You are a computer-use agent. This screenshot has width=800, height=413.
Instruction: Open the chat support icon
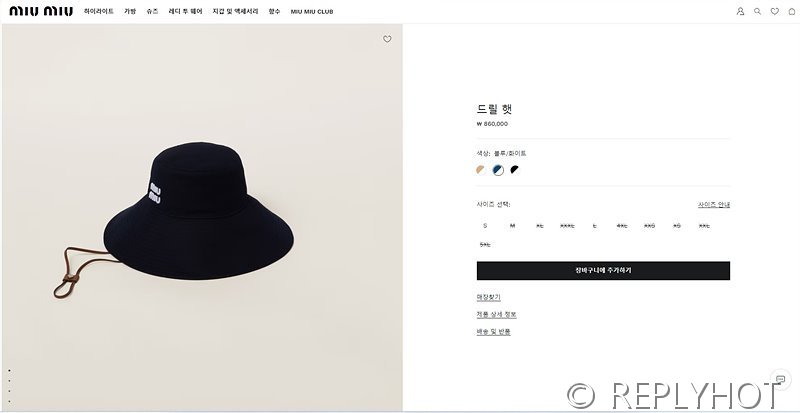click(780, 379)
